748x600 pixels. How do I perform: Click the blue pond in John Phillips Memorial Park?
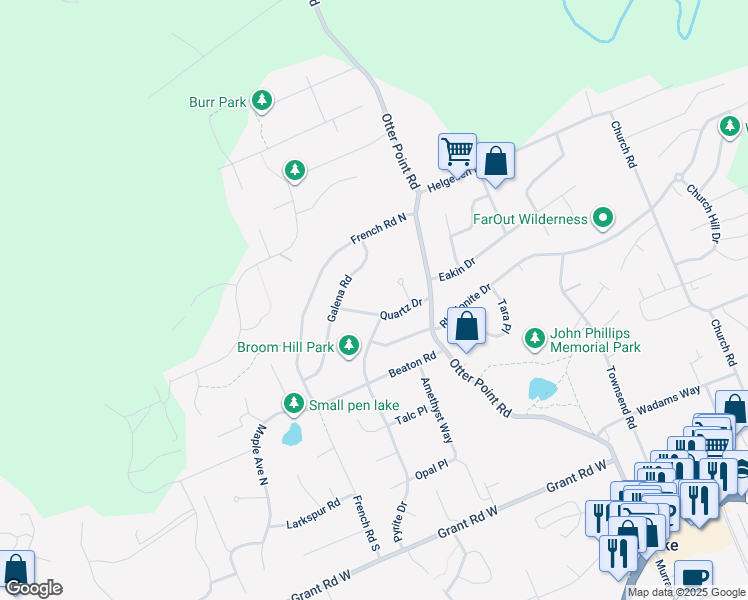pyautogui.click(x=541, y=389)
